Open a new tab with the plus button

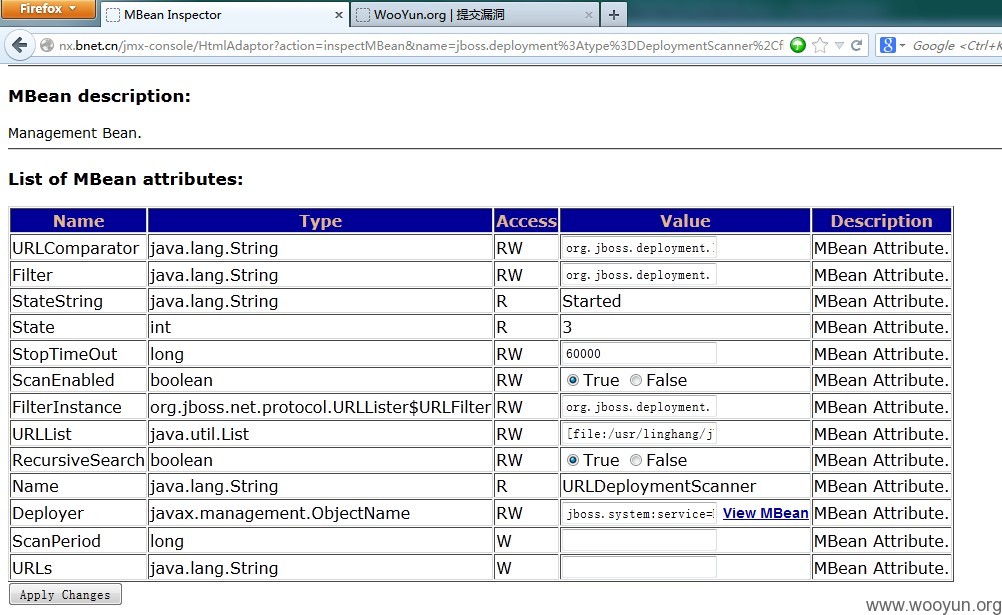pyautogui.click(x=613, y=15)
